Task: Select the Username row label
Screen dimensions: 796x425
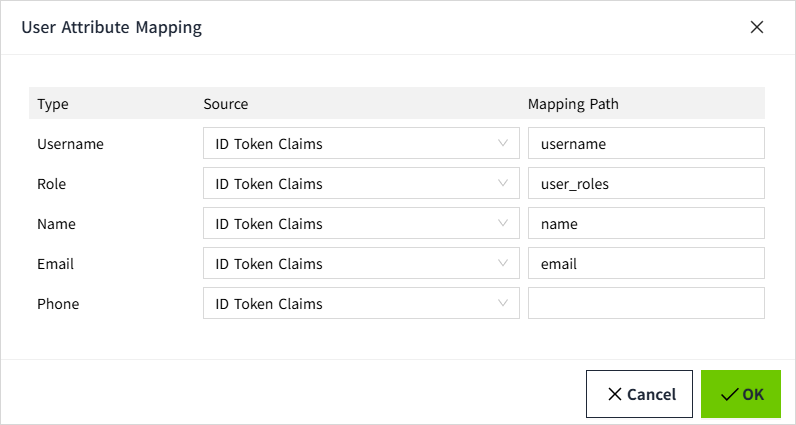Action: pos(70,144)
